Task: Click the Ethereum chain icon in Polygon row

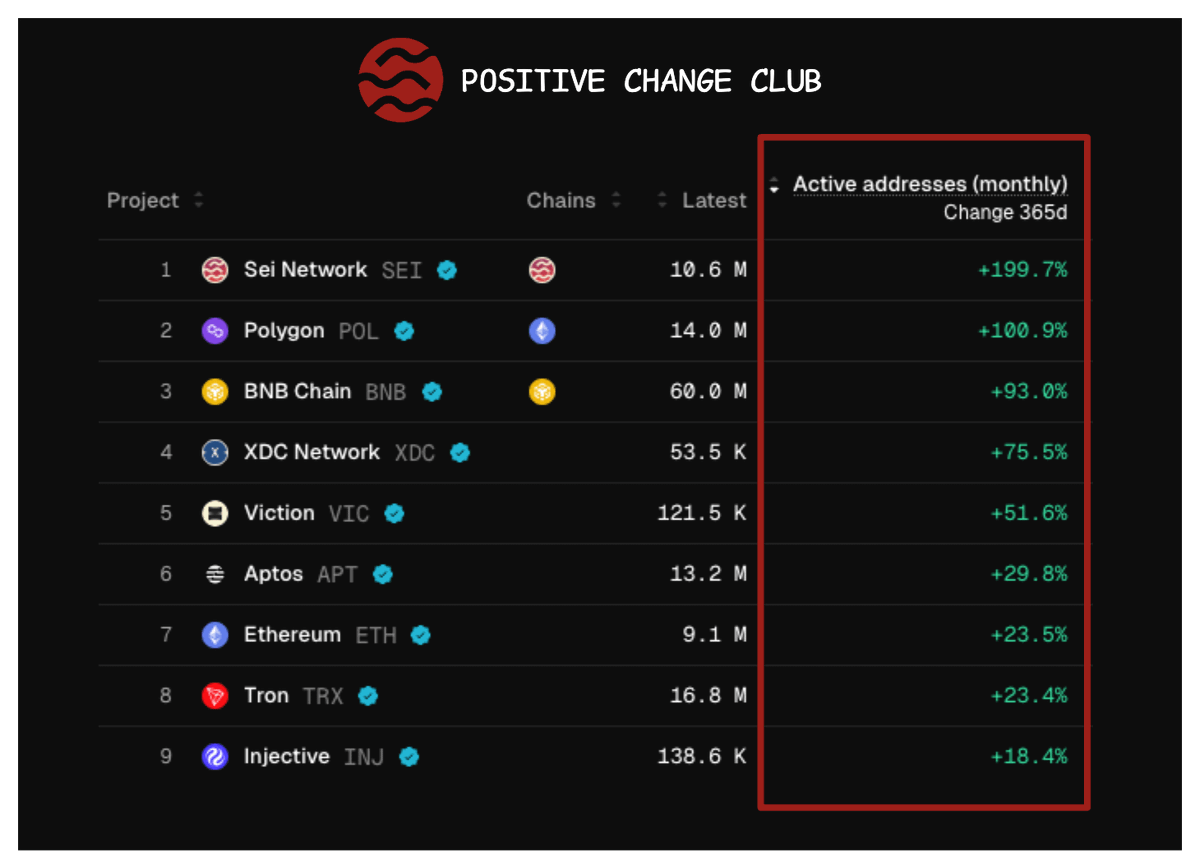Action: click(x=542, y=331)
